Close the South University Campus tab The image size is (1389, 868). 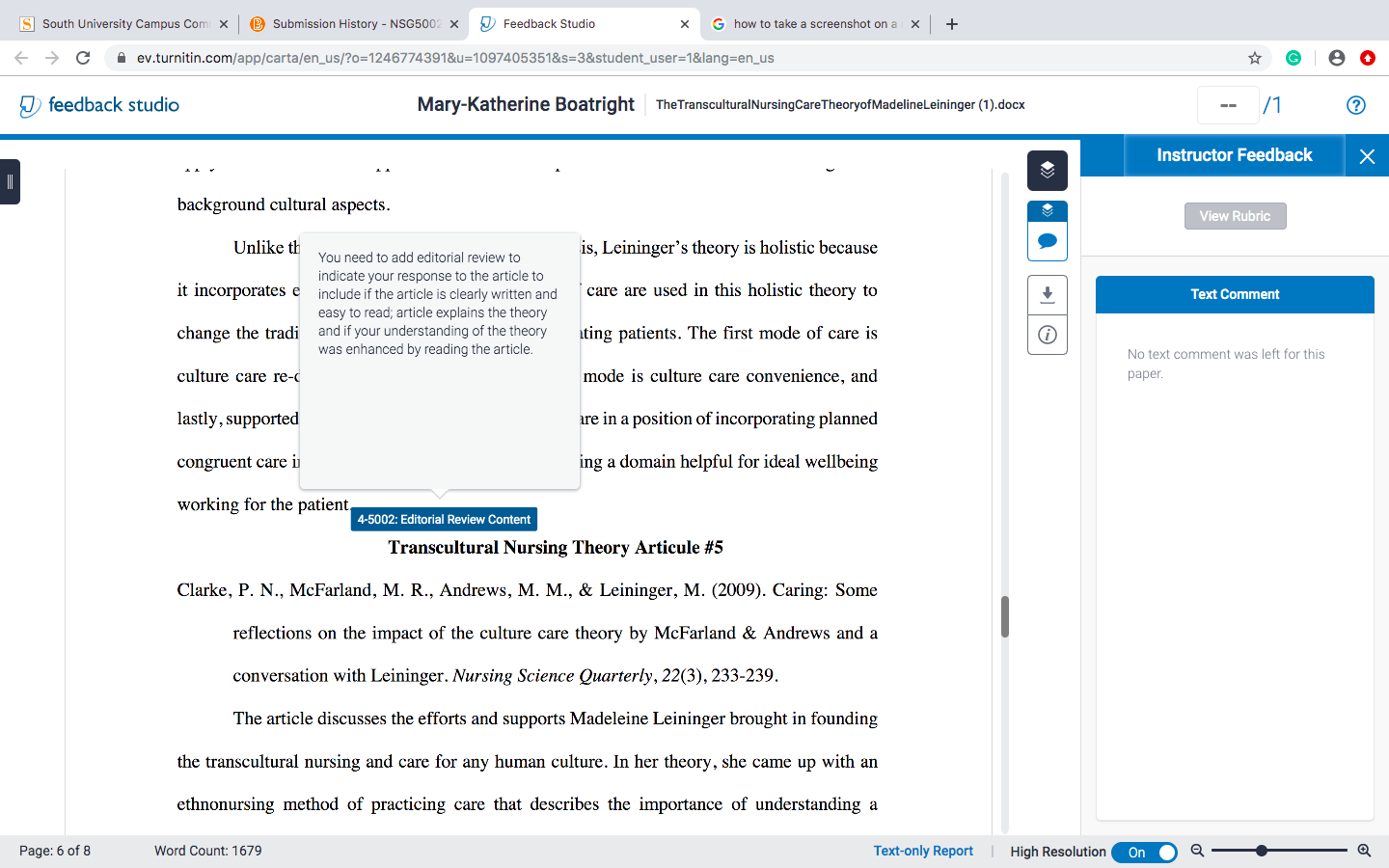click(x=224, y=24)
